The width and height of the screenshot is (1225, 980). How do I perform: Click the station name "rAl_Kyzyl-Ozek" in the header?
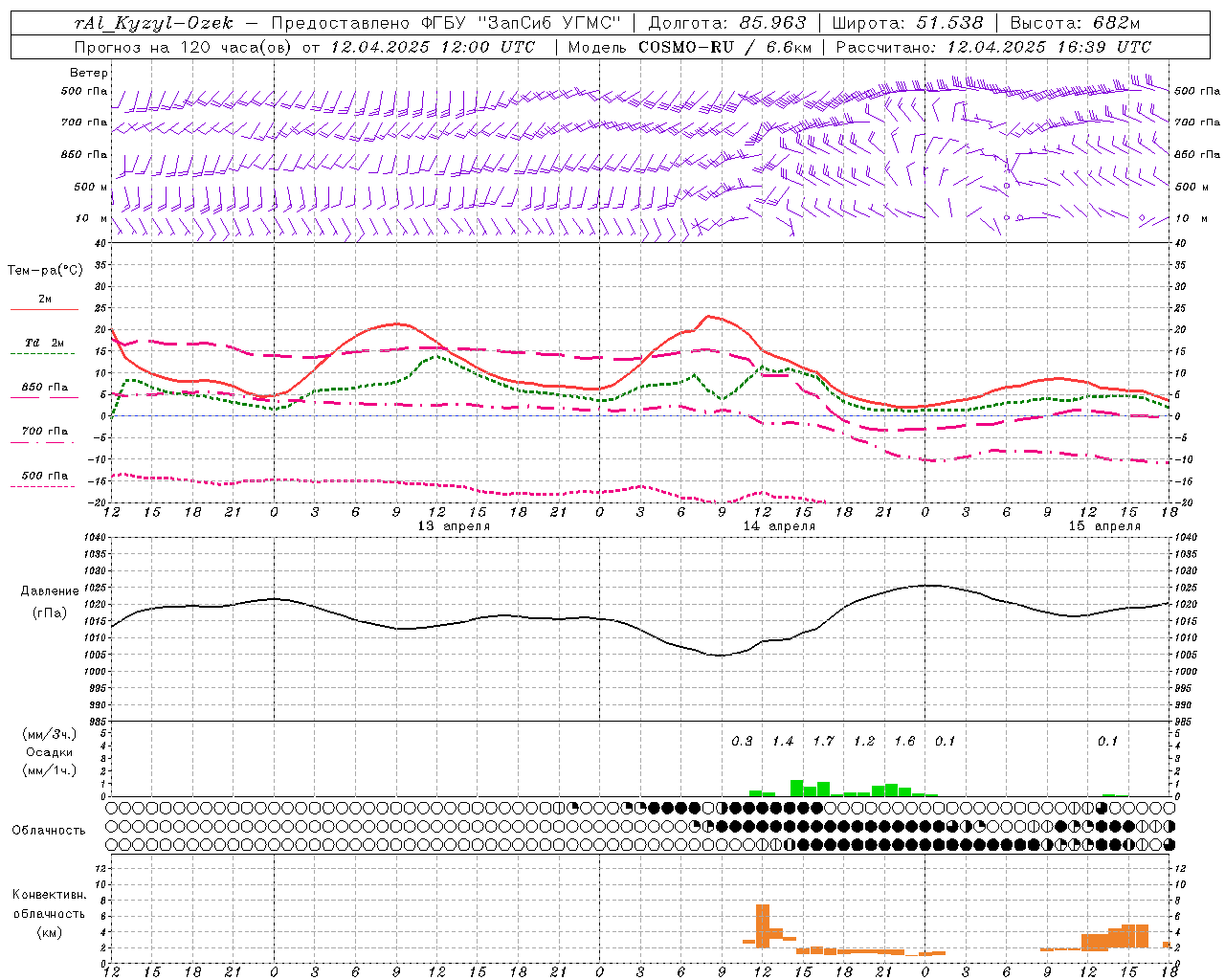153,23
